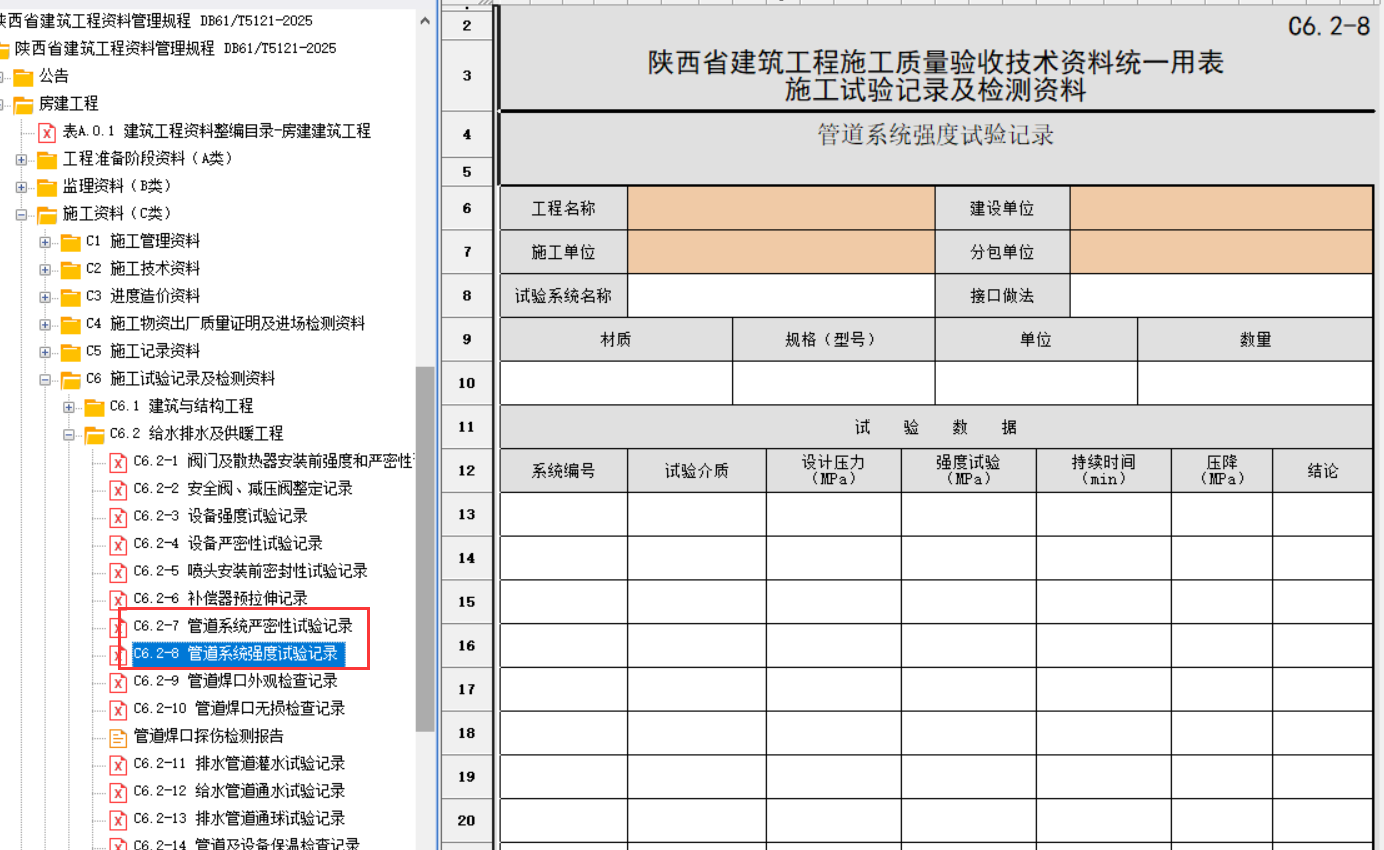The height and width of the screenshot is (850, 1384).
Task: Click the 建设单位 orange input cell
Action: 1221,208
